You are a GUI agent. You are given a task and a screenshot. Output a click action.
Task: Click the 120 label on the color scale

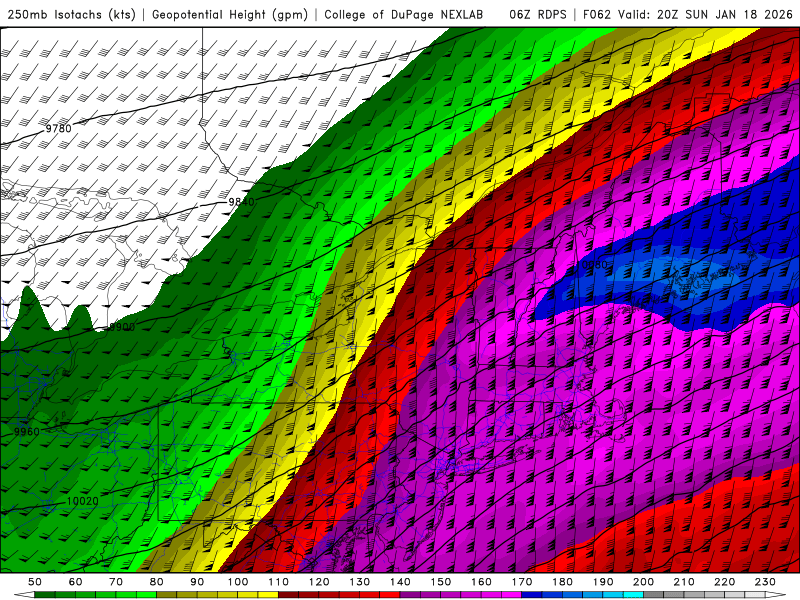point(319,582)
